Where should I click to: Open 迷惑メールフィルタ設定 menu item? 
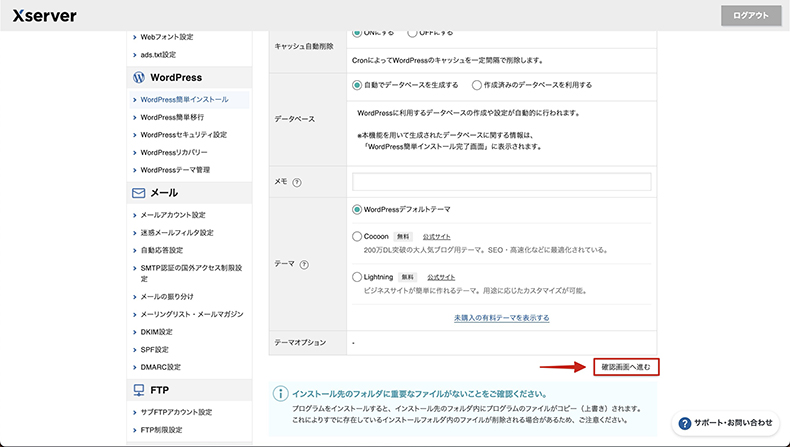click(x=177, y=232)
